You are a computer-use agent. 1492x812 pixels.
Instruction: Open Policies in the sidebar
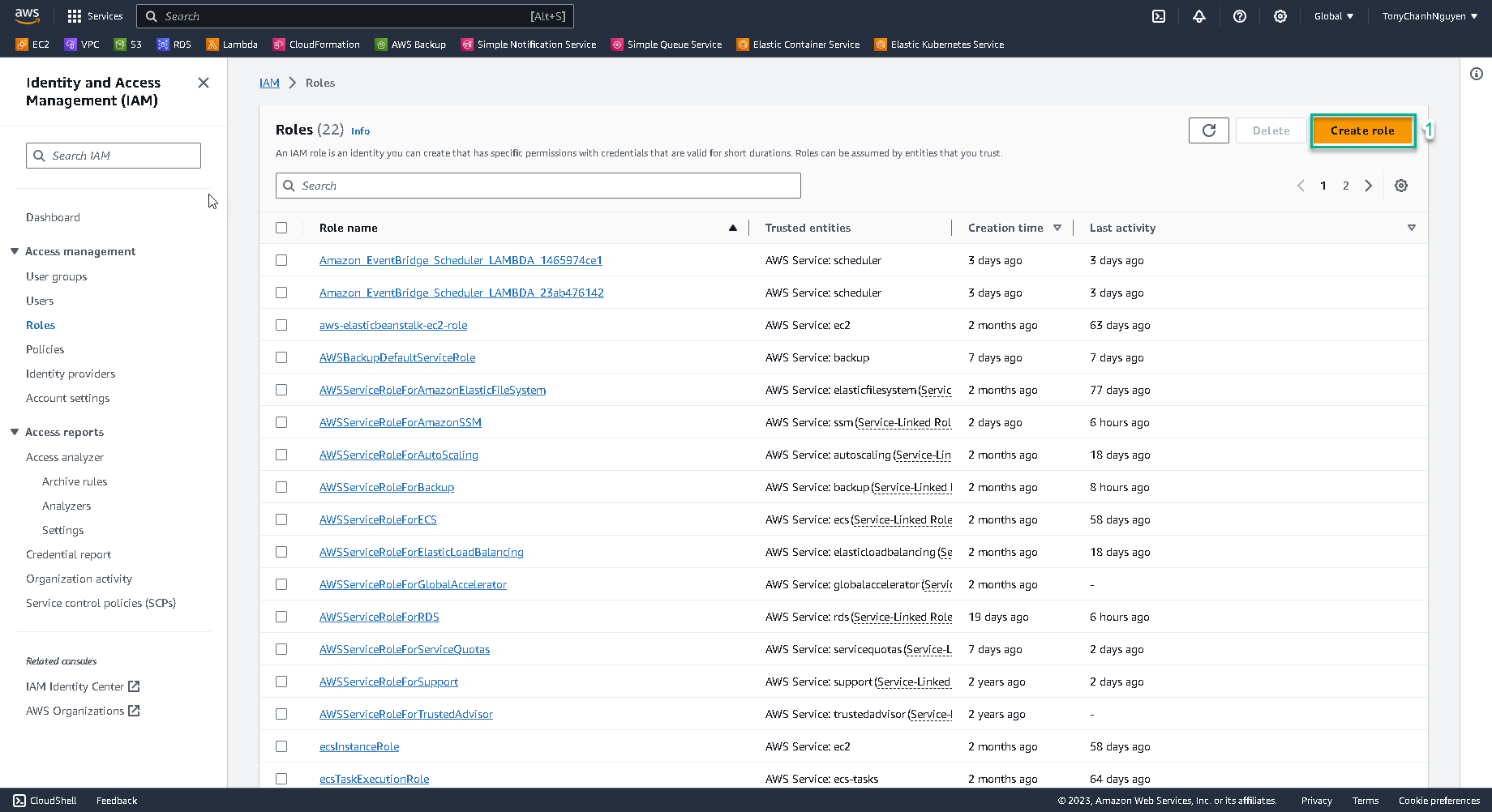pyautogui.click(x=45, y=349)
